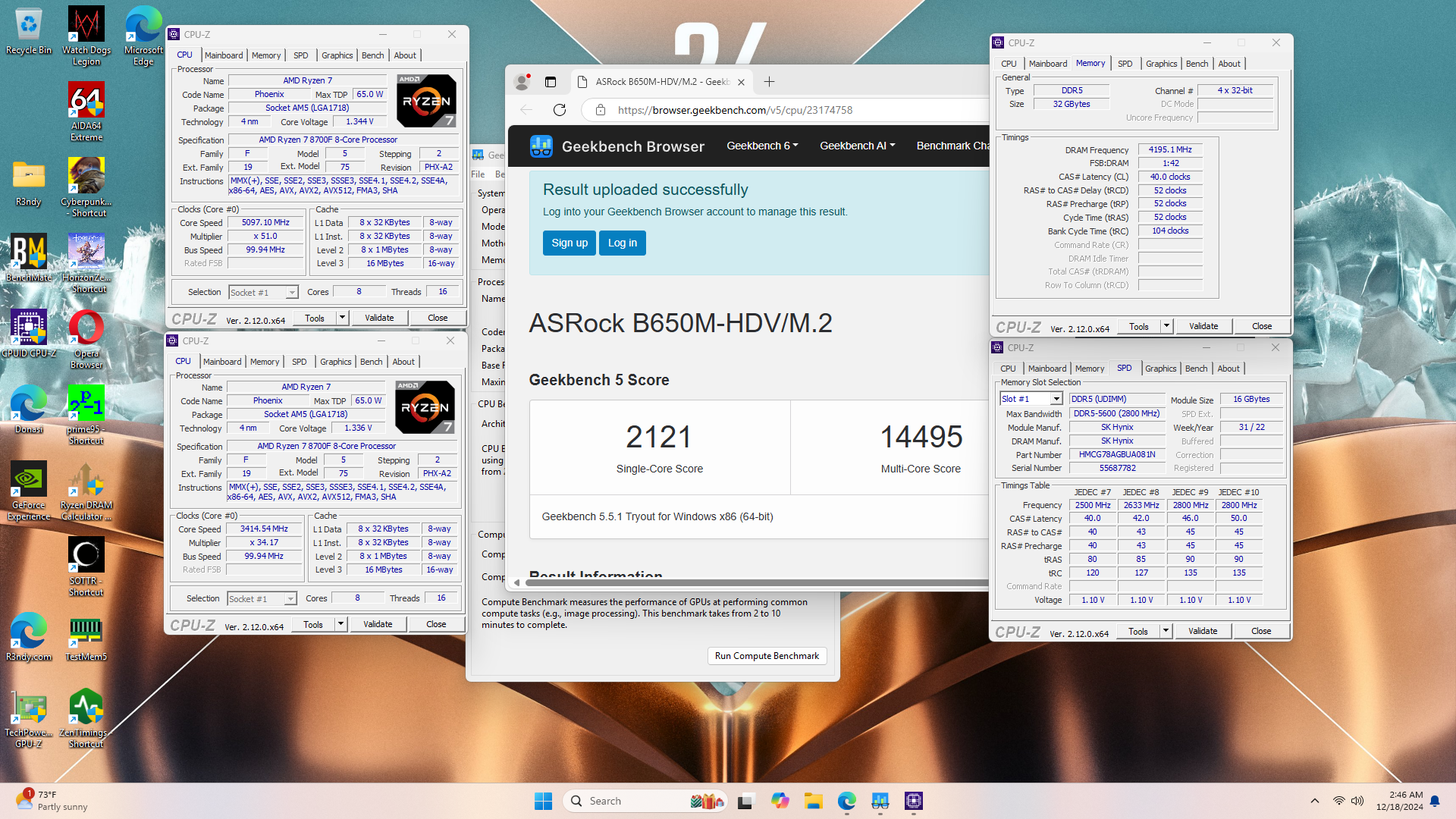This screenshot has height=819, width=1456.
Task: Switch to Graphics tab in top-left CPU-Z
Action: 337,55
